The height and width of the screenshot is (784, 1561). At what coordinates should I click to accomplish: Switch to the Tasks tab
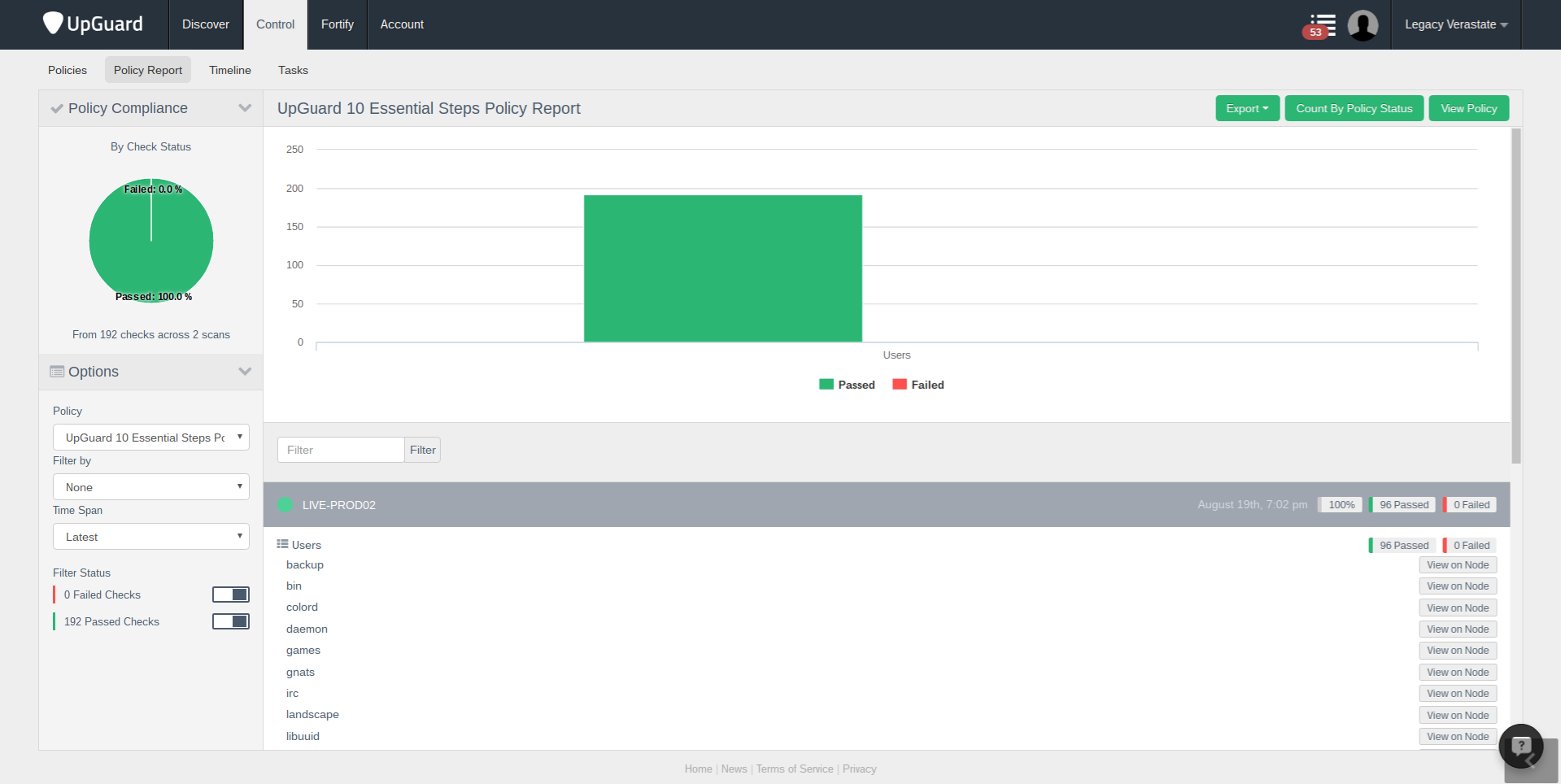293,70
